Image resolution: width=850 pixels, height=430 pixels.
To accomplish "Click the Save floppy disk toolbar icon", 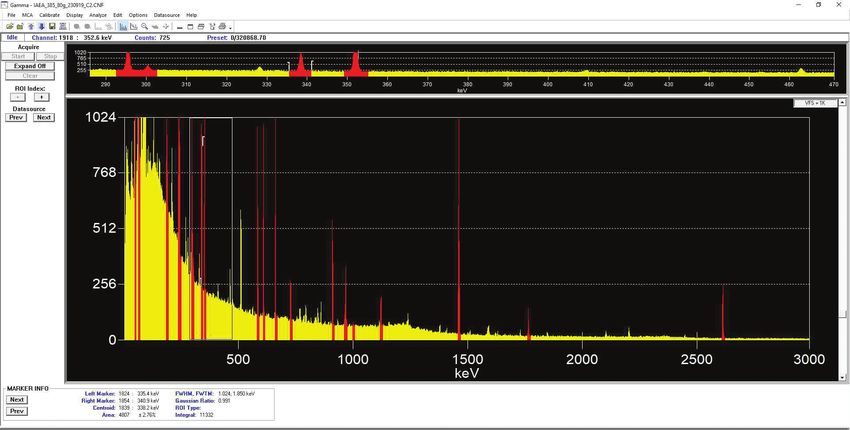I will (52, 26).
